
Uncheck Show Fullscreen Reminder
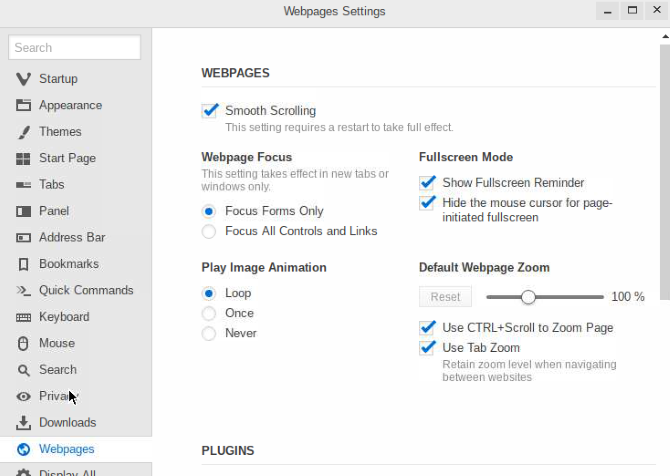(x=427, y=182)
